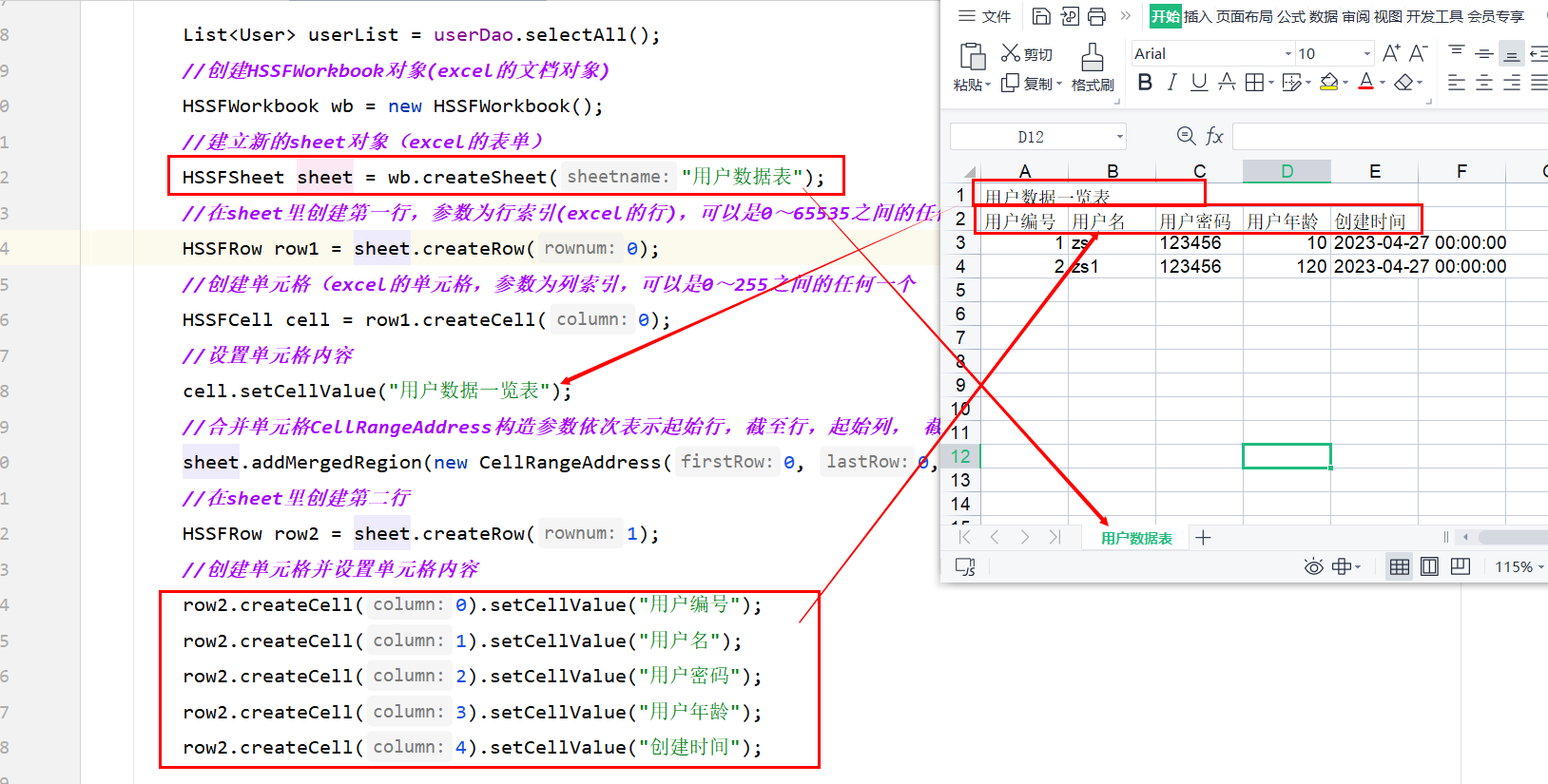Screen dimensions: 1548x784
Task: Toggle Bold formatting
Action: coord(1145,83)
